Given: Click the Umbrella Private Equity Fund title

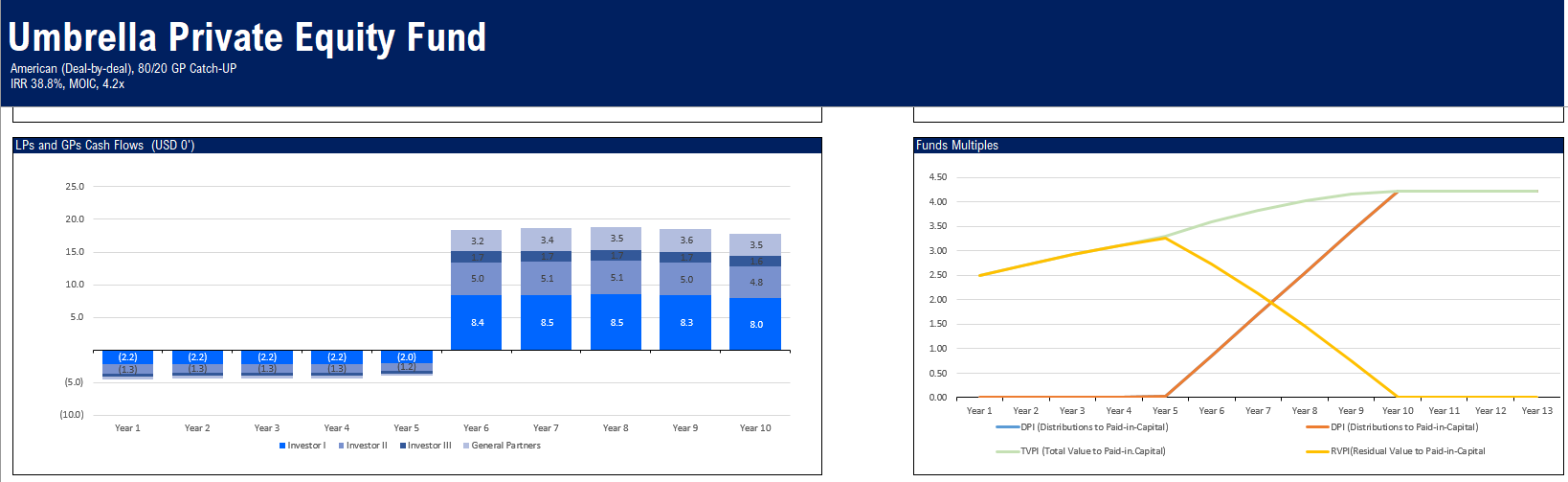Looking at the screenshot, I should [247, 37].
